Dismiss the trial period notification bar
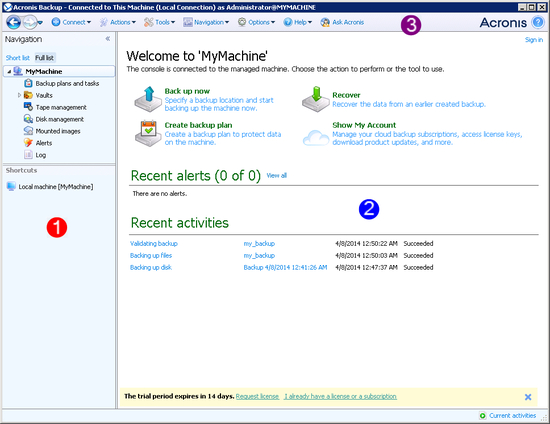550x424 pixels. 528,397
